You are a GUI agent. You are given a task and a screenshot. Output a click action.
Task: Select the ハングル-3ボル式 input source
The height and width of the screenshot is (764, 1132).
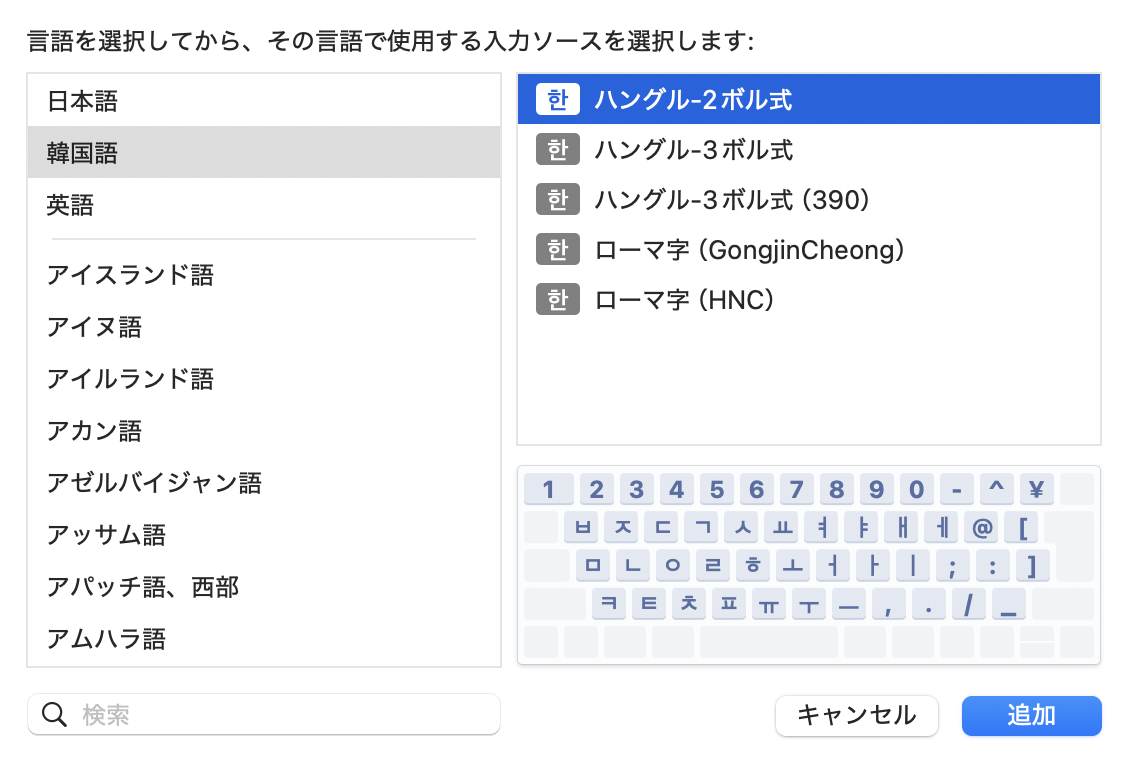pyautogui.click(x=693, y=150)
